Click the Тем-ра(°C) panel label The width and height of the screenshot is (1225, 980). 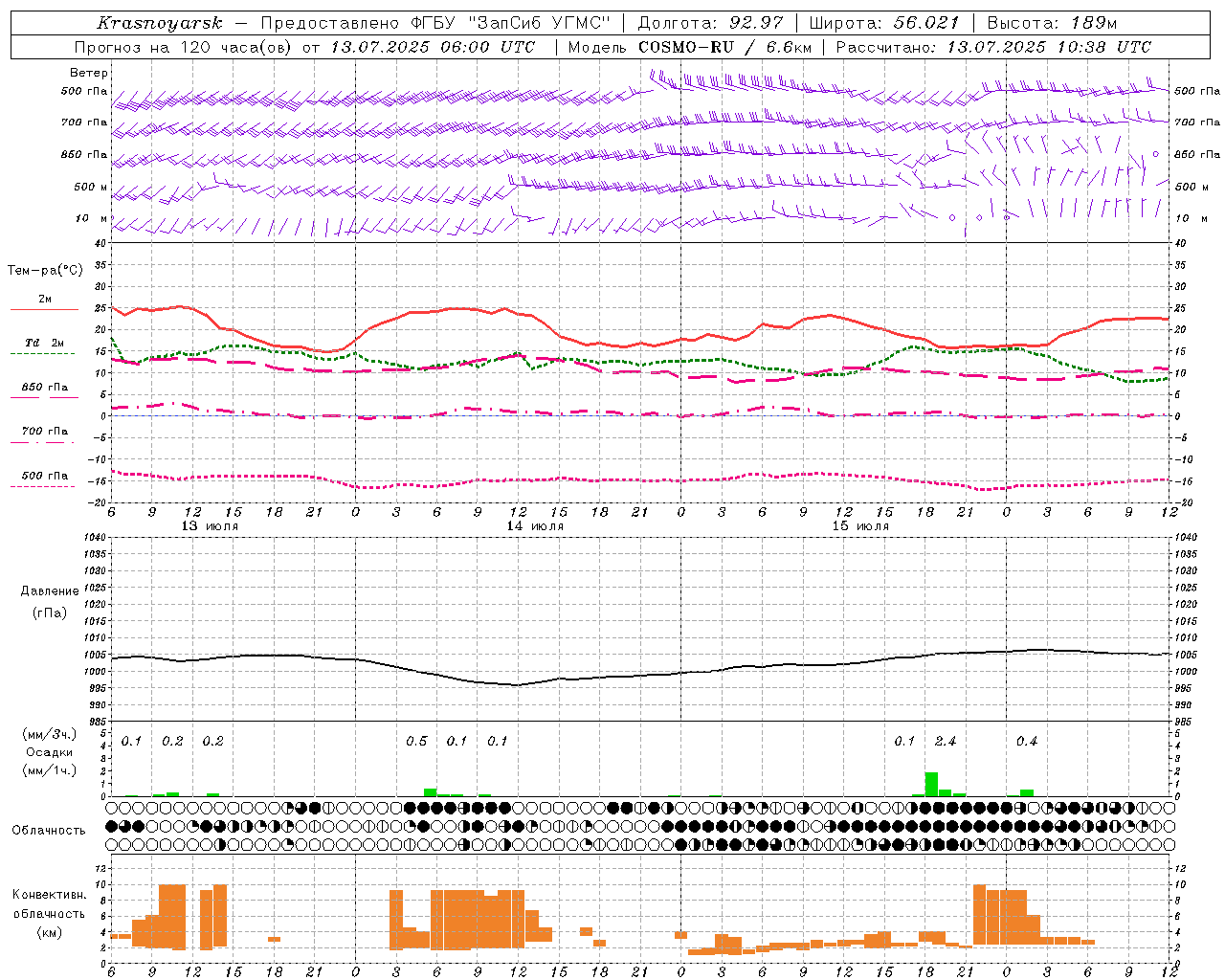coord(45,271)
